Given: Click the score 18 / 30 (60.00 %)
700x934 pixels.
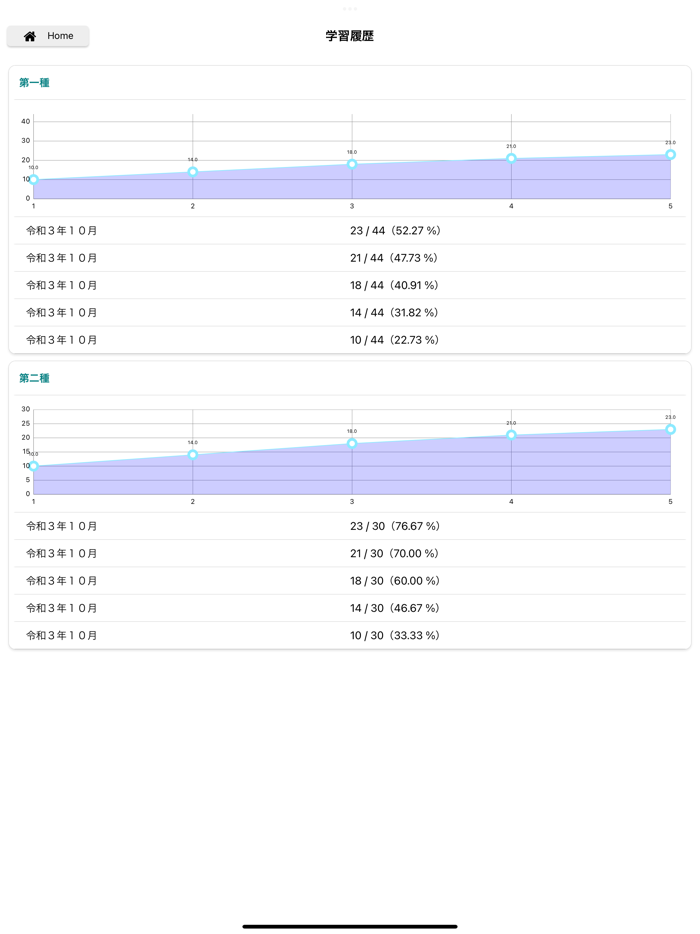Looking at the screenshot, I should point(395,581).
